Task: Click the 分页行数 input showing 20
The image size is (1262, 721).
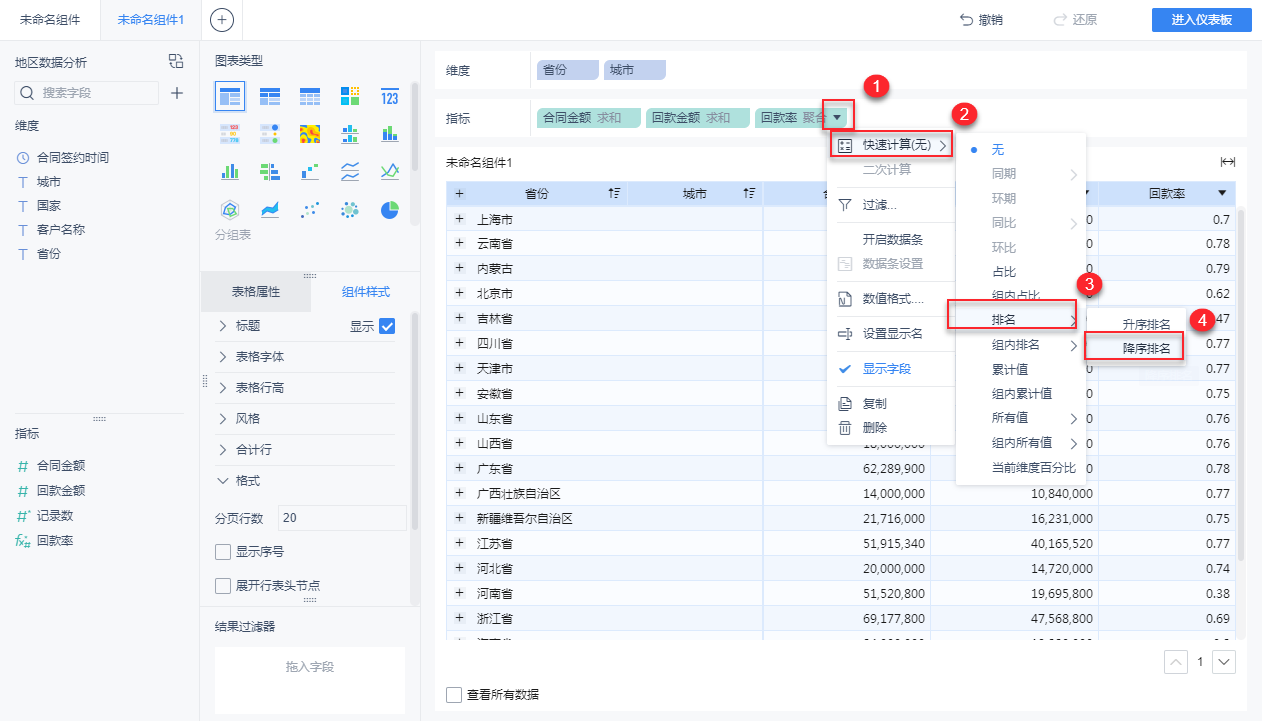Action: [x=342, y=518]
